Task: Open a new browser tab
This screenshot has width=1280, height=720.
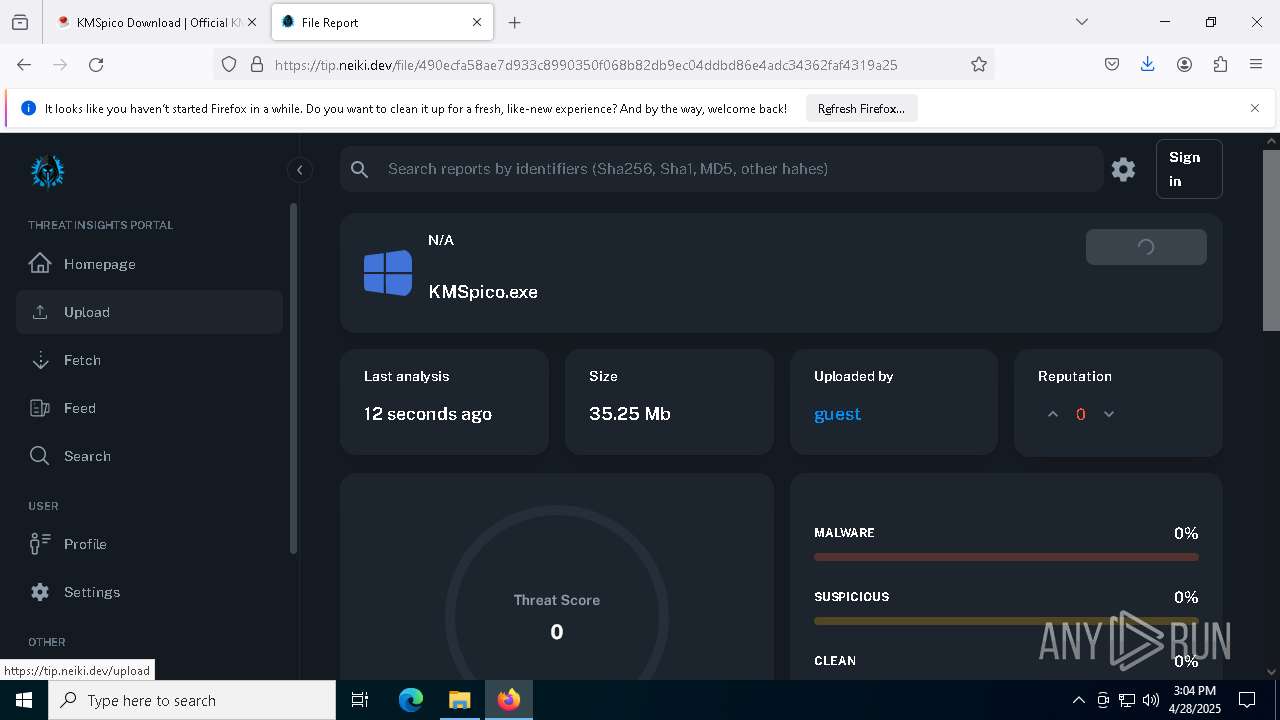Action: 514,22
